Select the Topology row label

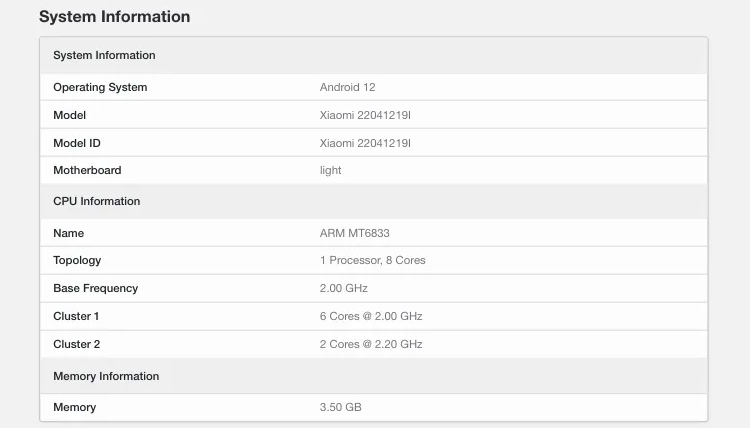(x=77, y=260)
